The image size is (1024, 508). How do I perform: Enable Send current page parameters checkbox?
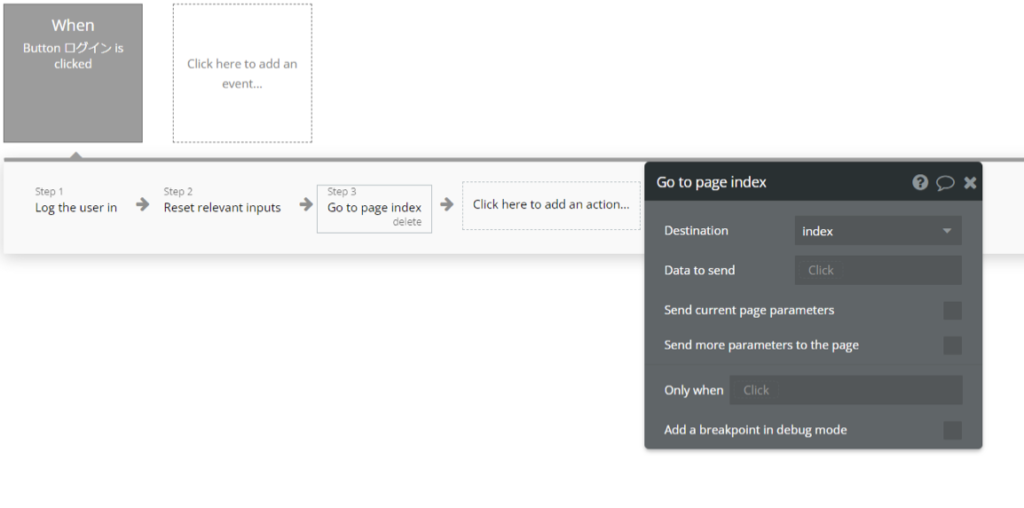pos(952,310)
